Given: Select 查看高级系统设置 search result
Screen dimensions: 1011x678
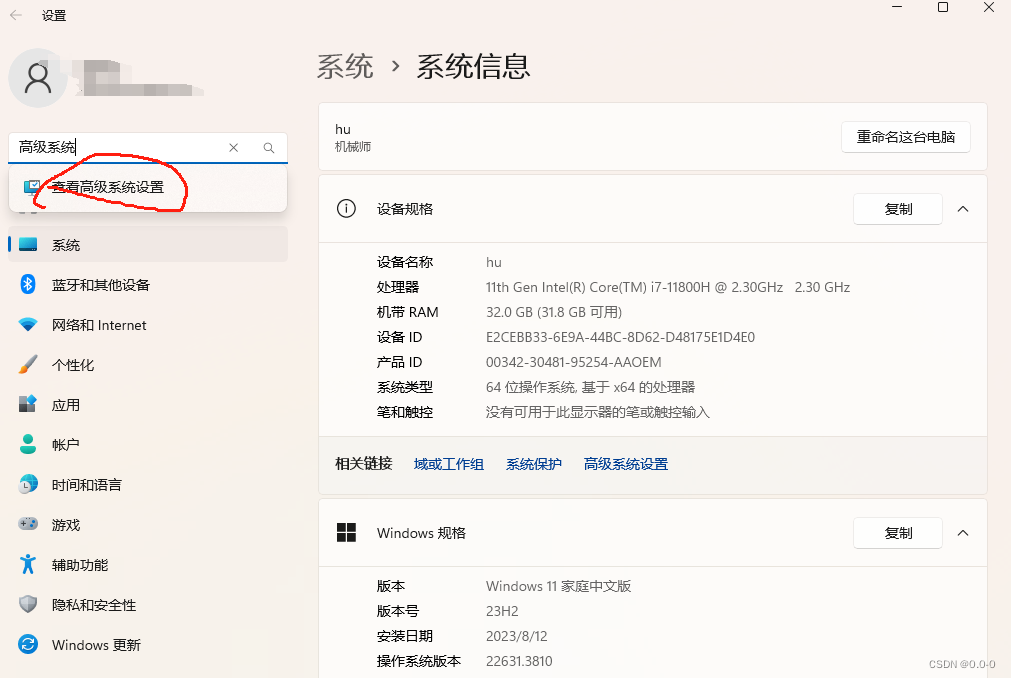Looking at the screenshot, I should point(148,188).
